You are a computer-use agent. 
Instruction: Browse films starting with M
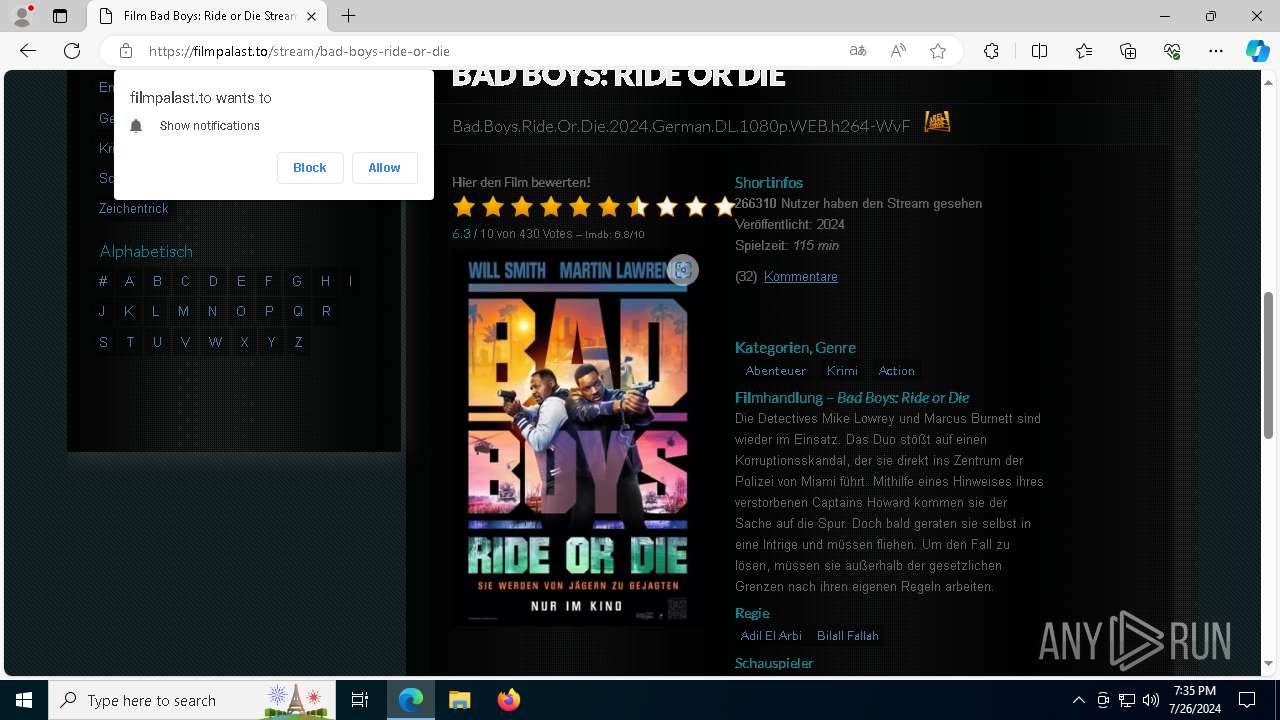point(183,312)
